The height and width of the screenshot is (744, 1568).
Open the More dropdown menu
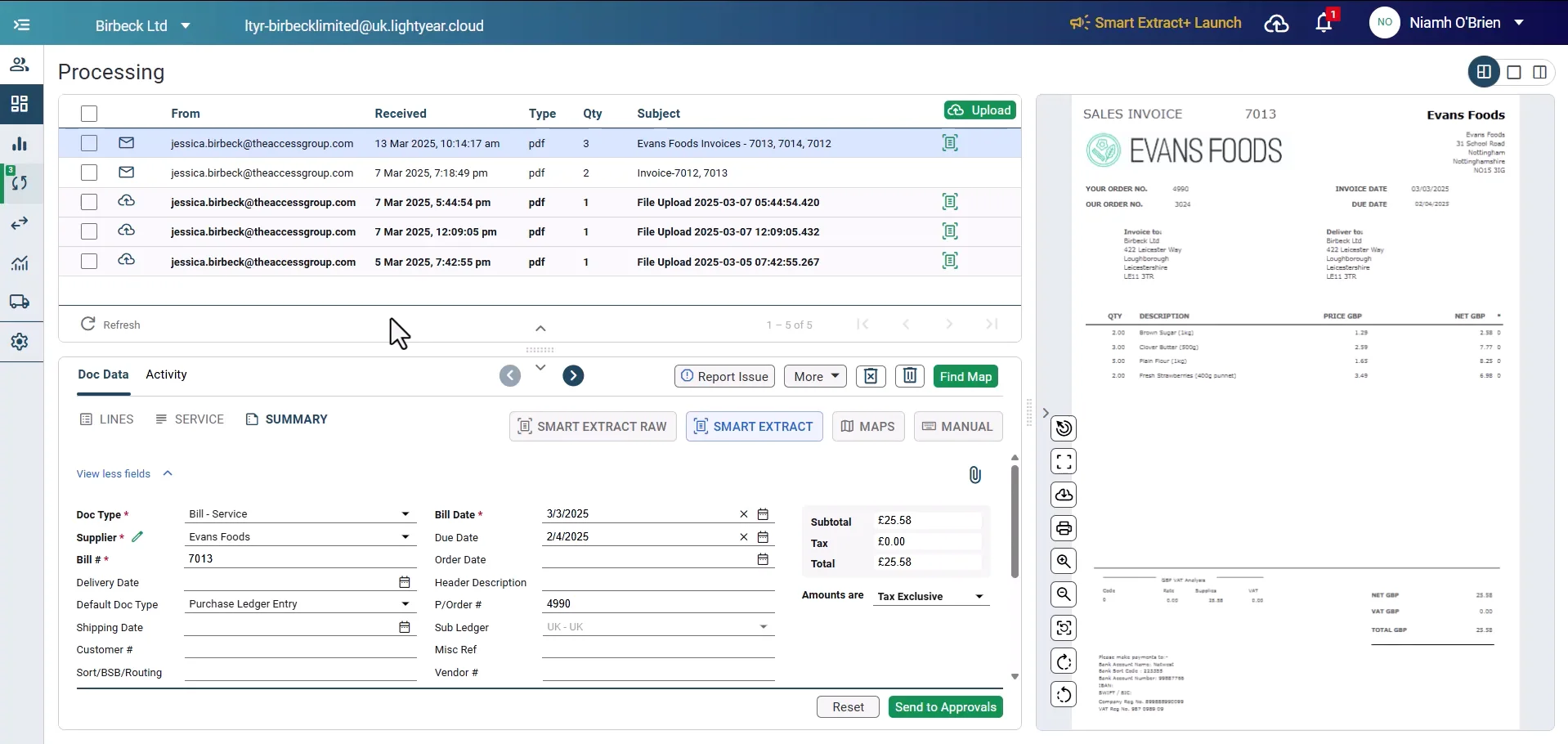tap(815, 376)
